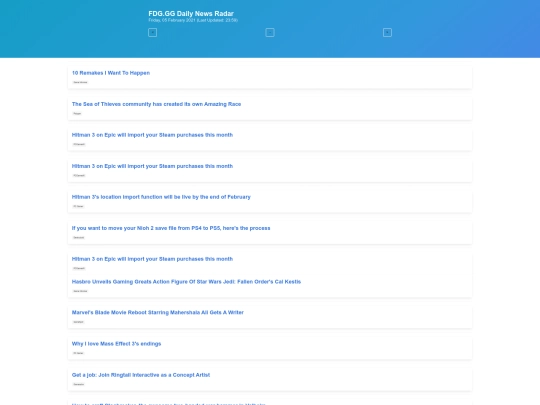The height and width of the screenshot is (405, 540).
Task: Open the FDG.GG Daily News Radar title
Action: point(191,13)
